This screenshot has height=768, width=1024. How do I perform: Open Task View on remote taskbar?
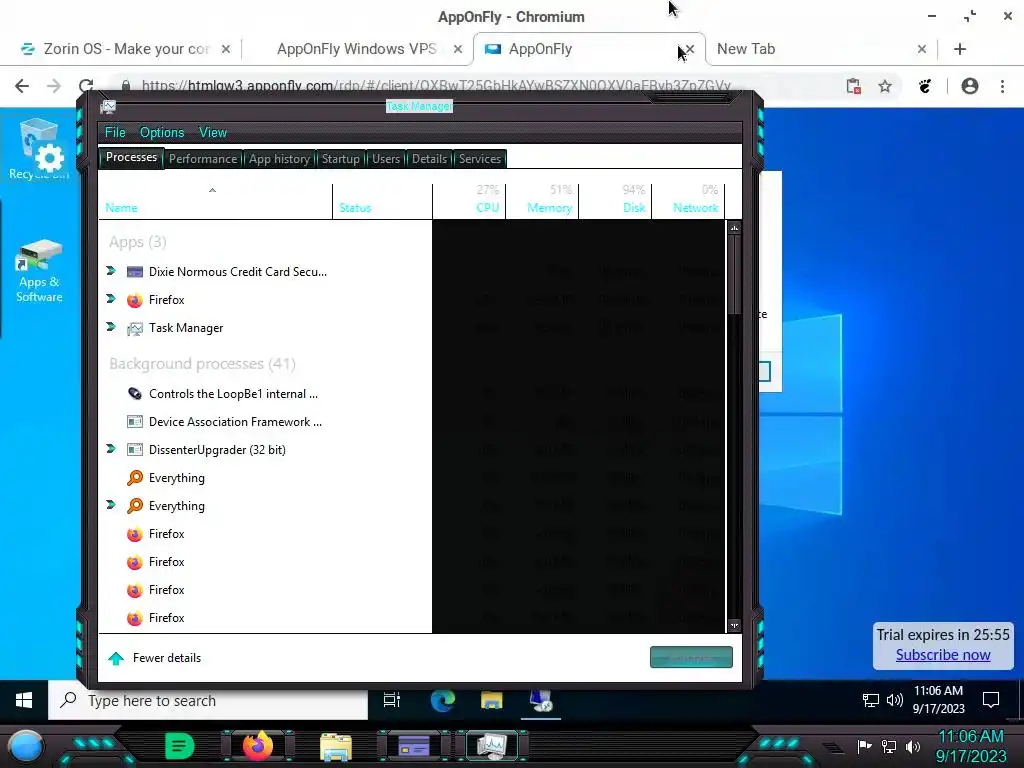click(392, 700)
